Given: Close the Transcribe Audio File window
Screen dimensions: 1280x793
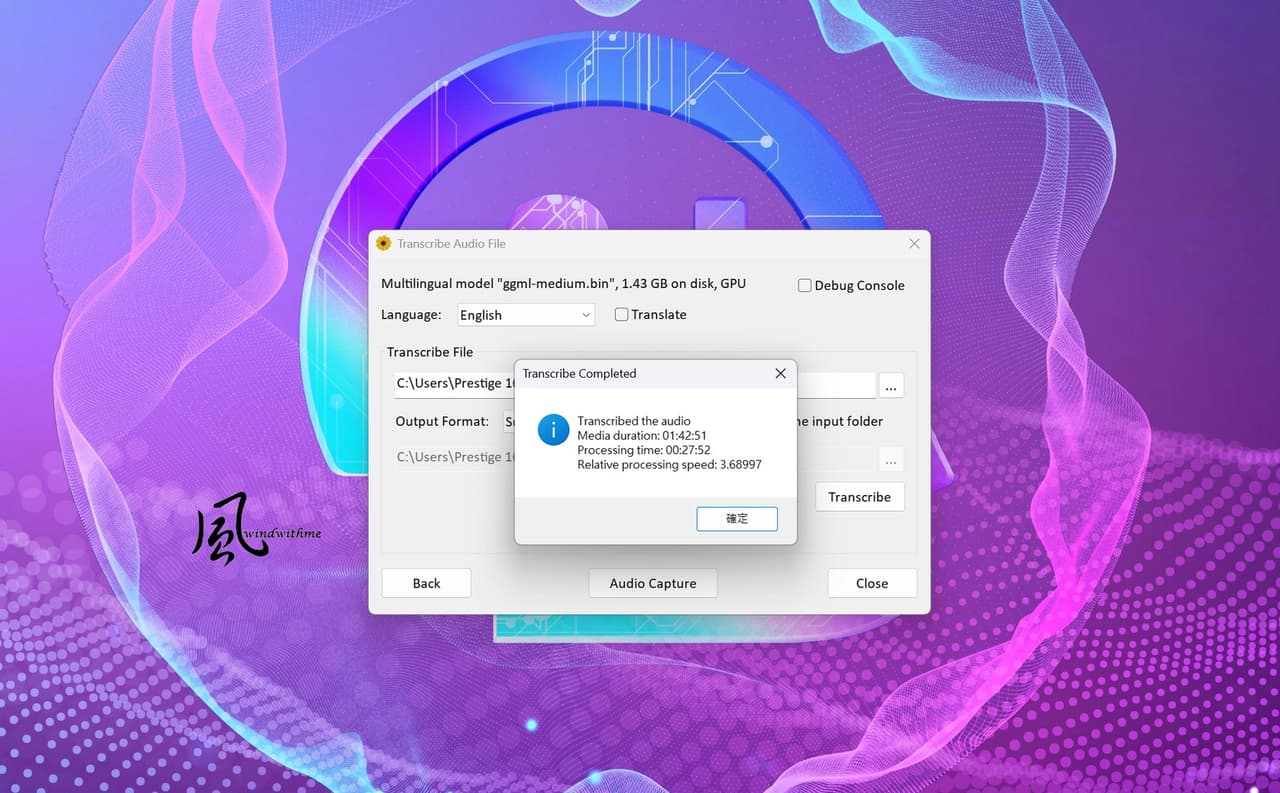Looking at the screenshot, I should pos(914,243).
